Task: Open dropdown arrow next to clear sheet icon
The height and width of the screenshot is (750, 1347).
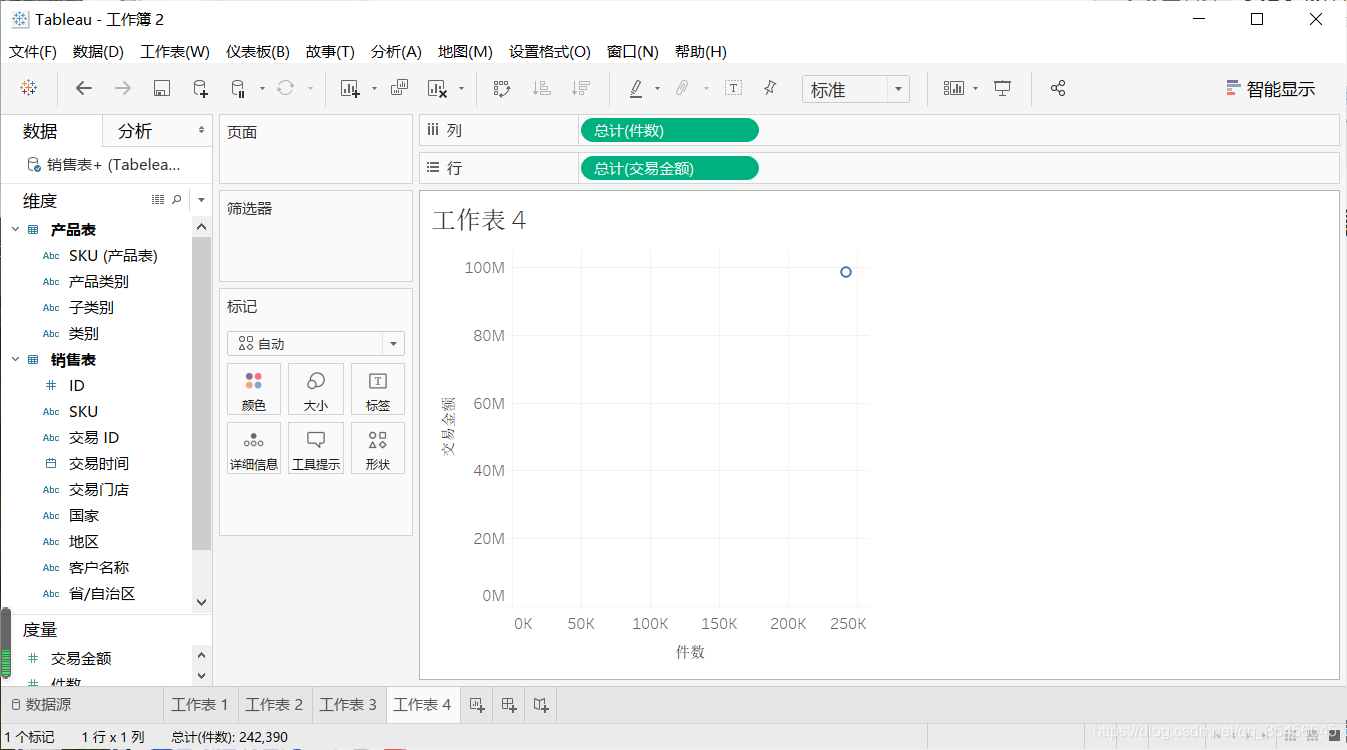Action: pyautogui.click(x=461, y=88)
